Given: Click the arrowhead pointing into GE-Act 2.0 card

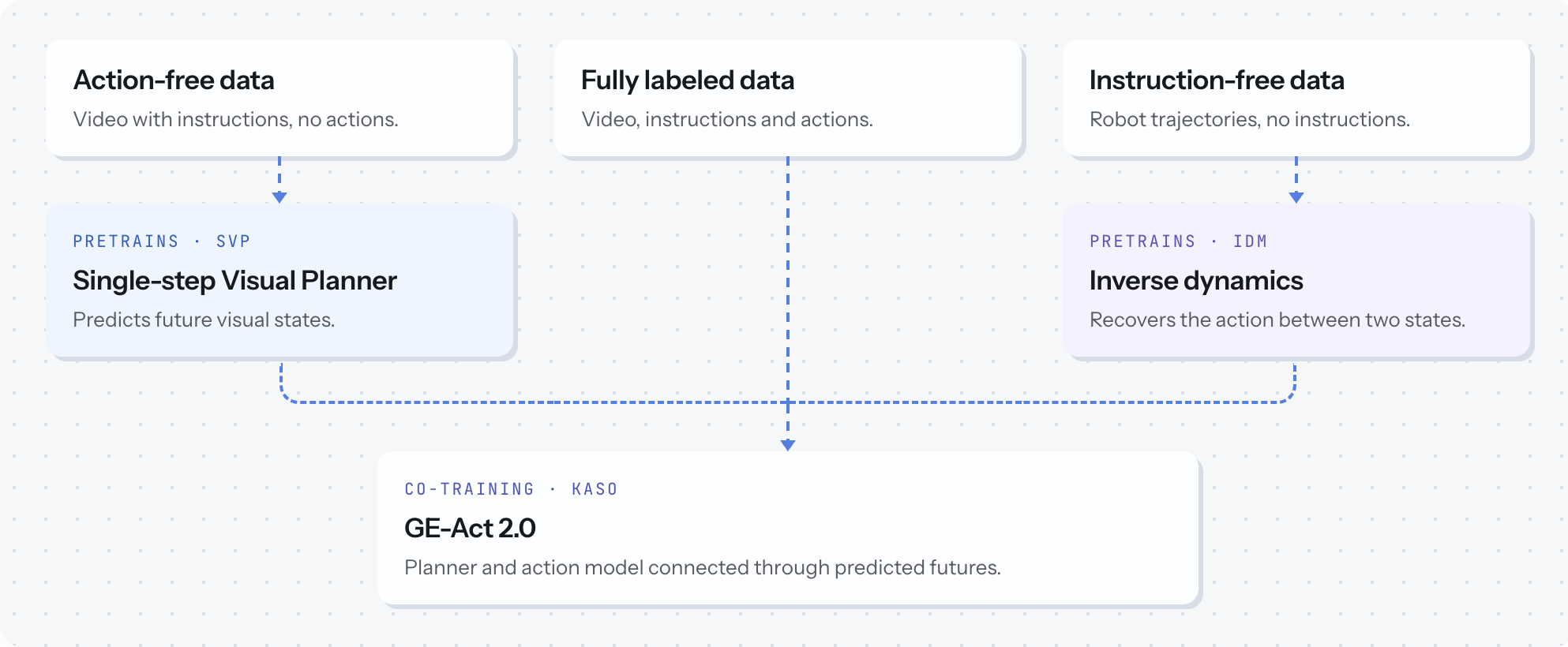Looking at the screenshot, I should coord(787,445).
